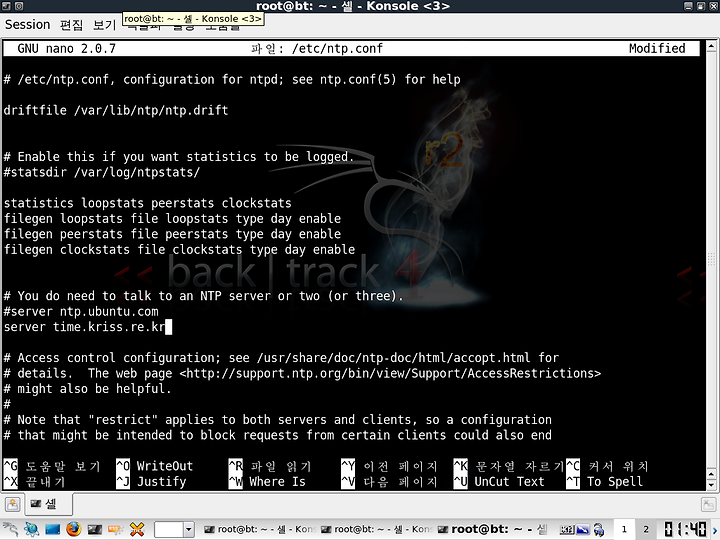Click the '# Enable this if you want statistics' comment
This screenshot has width=720, height=540.
(179, 157)
